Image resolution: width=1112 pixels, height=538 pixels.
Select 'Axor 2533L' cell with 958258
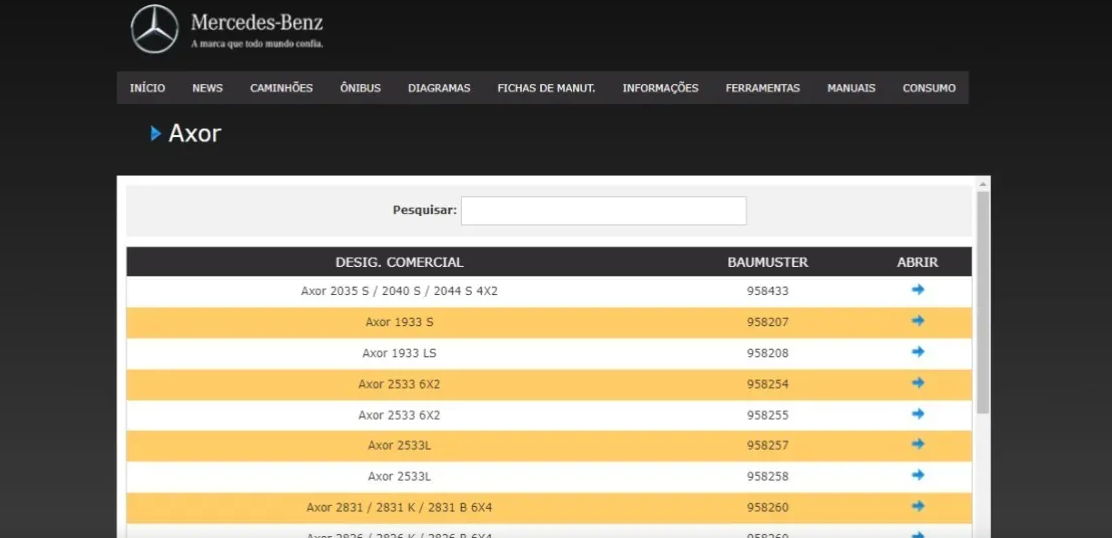click(x=399, y=476)
